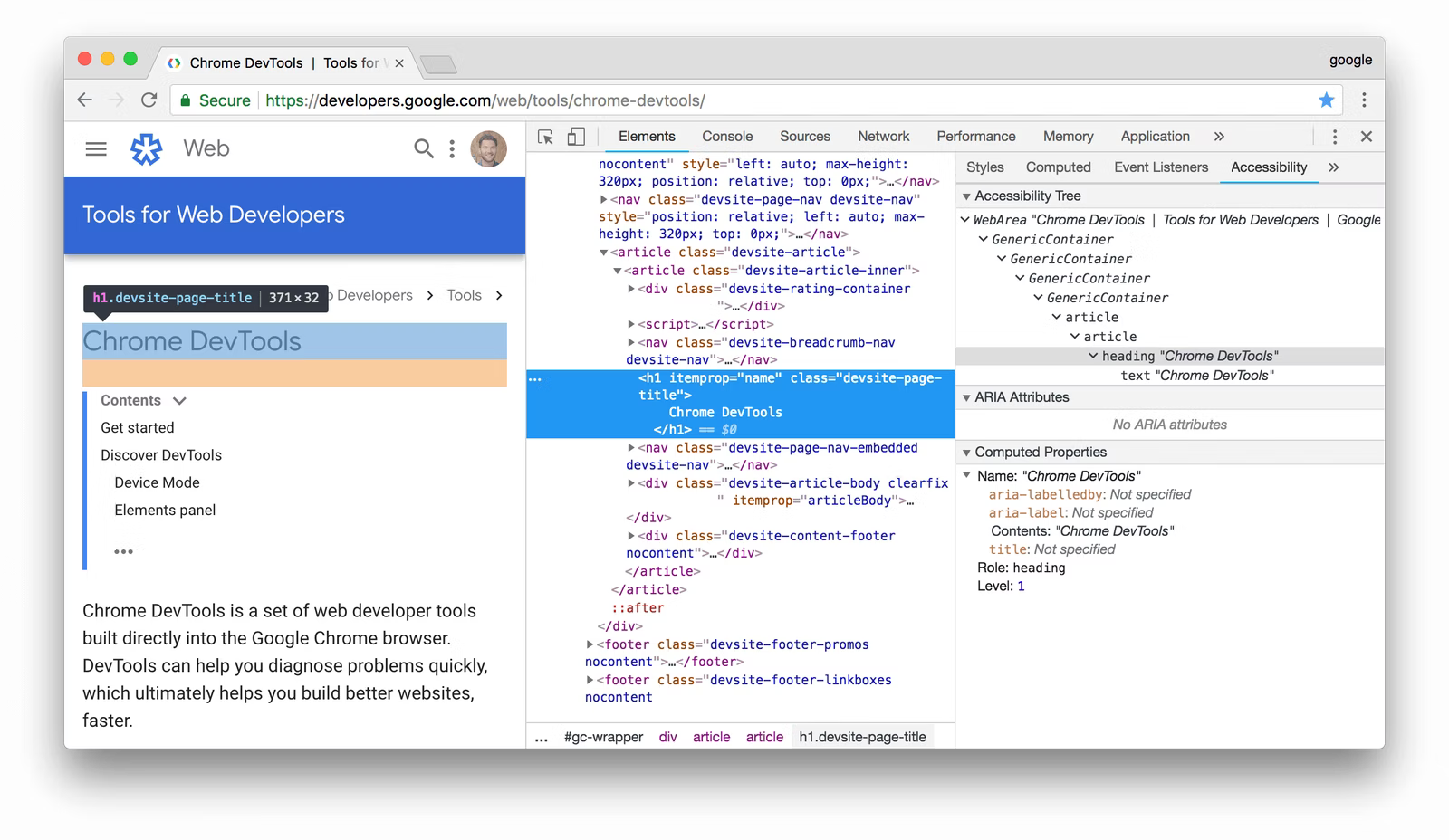Switch to the Event Listeners sidebar tab
The width and height of the screenshot is (1449, 840).
pyautogui.click(x=1161, y=167)
